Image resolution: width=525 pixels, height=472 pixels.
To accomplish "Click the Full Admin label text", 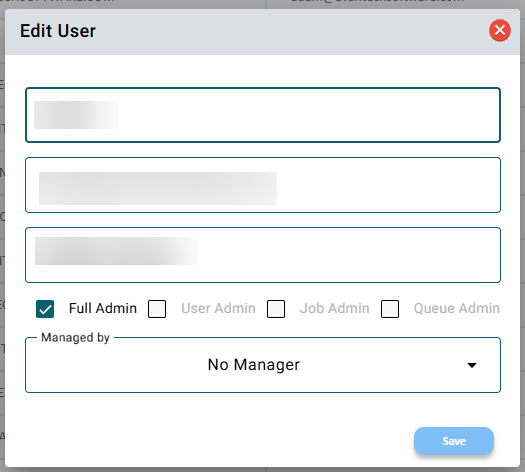I will click(103, 308).
